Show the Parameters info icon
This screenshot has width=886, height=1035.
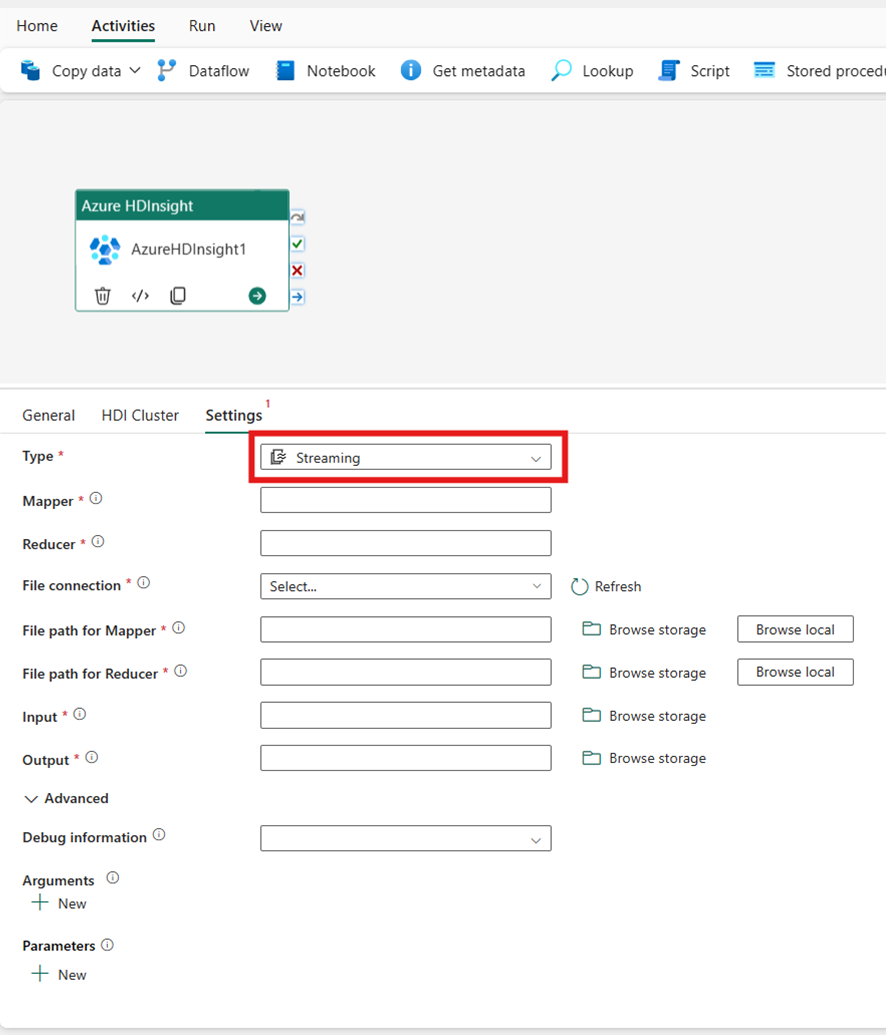click(x=108, y=945)
